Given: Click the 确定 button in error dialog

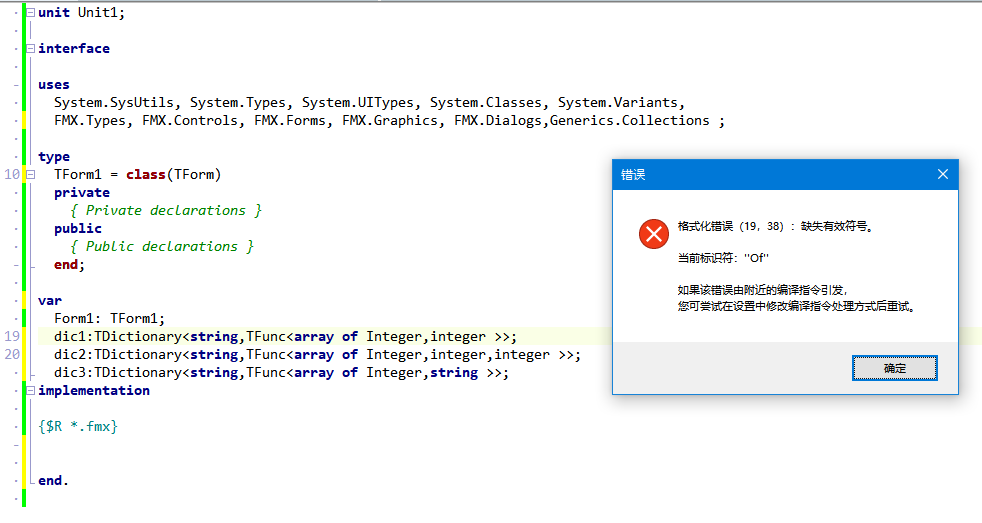Looking at the screenshot, I should point(894,368).
